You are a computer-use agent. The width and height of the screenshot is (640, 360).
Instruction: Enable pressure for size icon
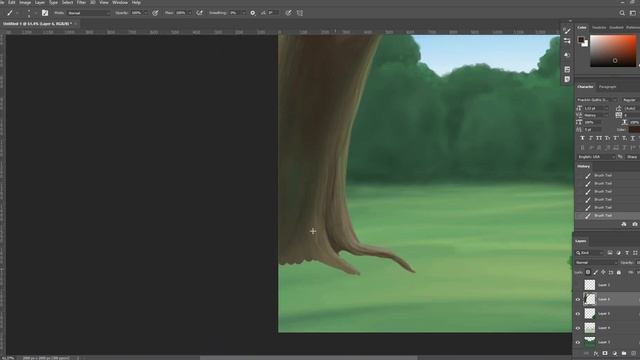[288, 13]
